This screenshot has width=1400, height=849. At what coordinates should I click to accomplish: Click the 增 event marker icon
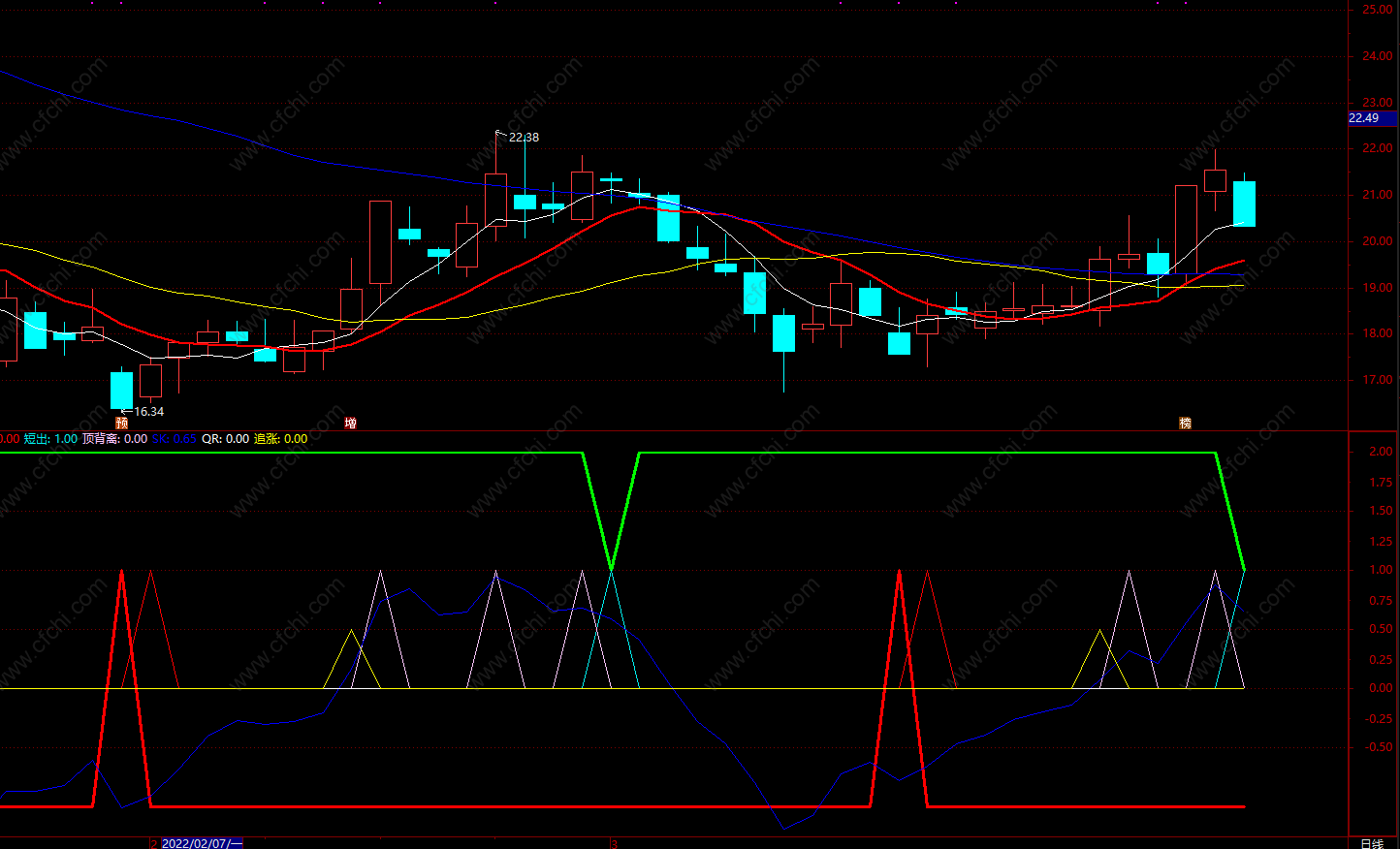351,423
